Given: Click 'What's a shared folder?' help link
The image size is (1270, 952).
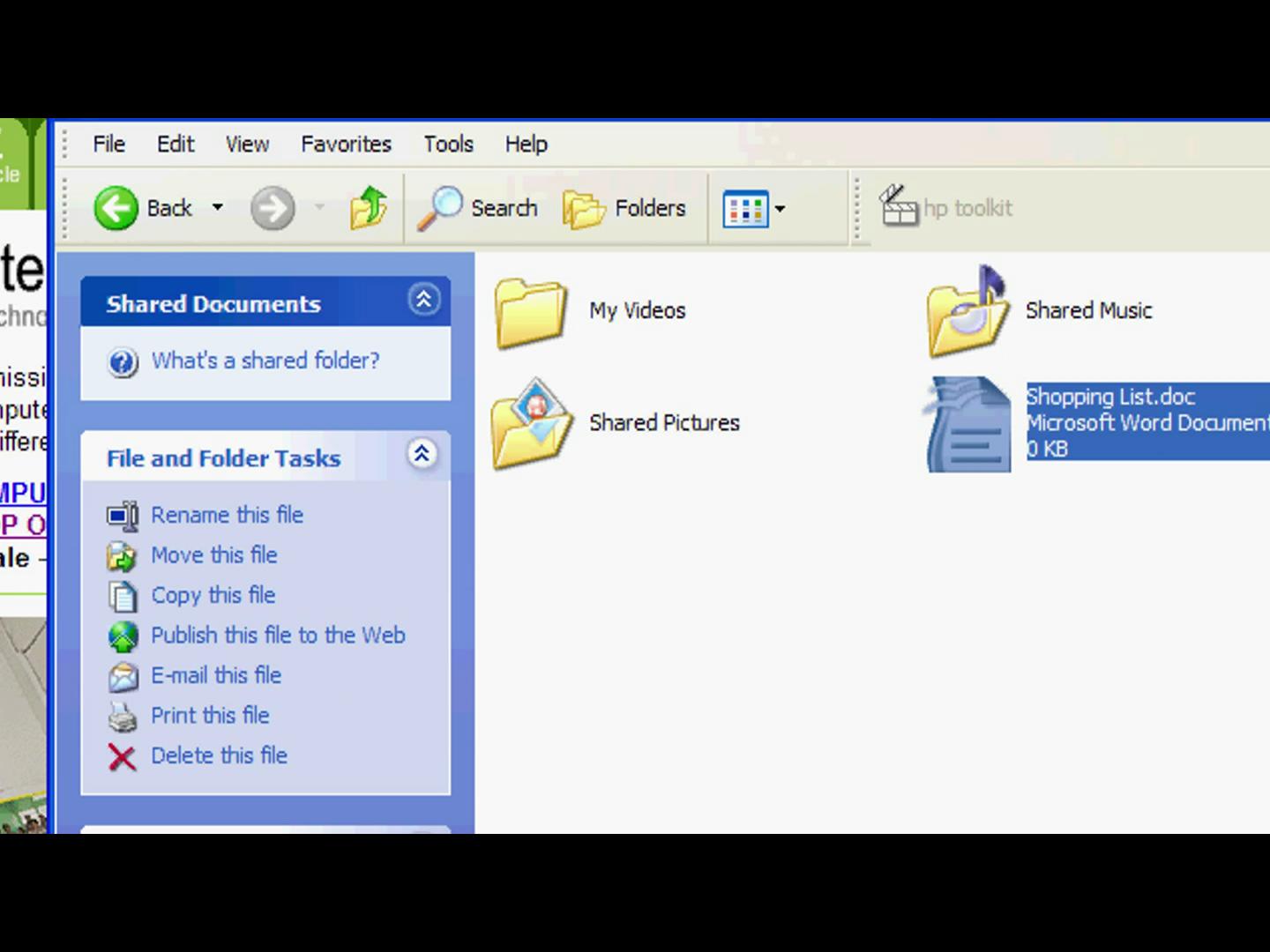Looking at the screenshot, I should pos(265,361).
